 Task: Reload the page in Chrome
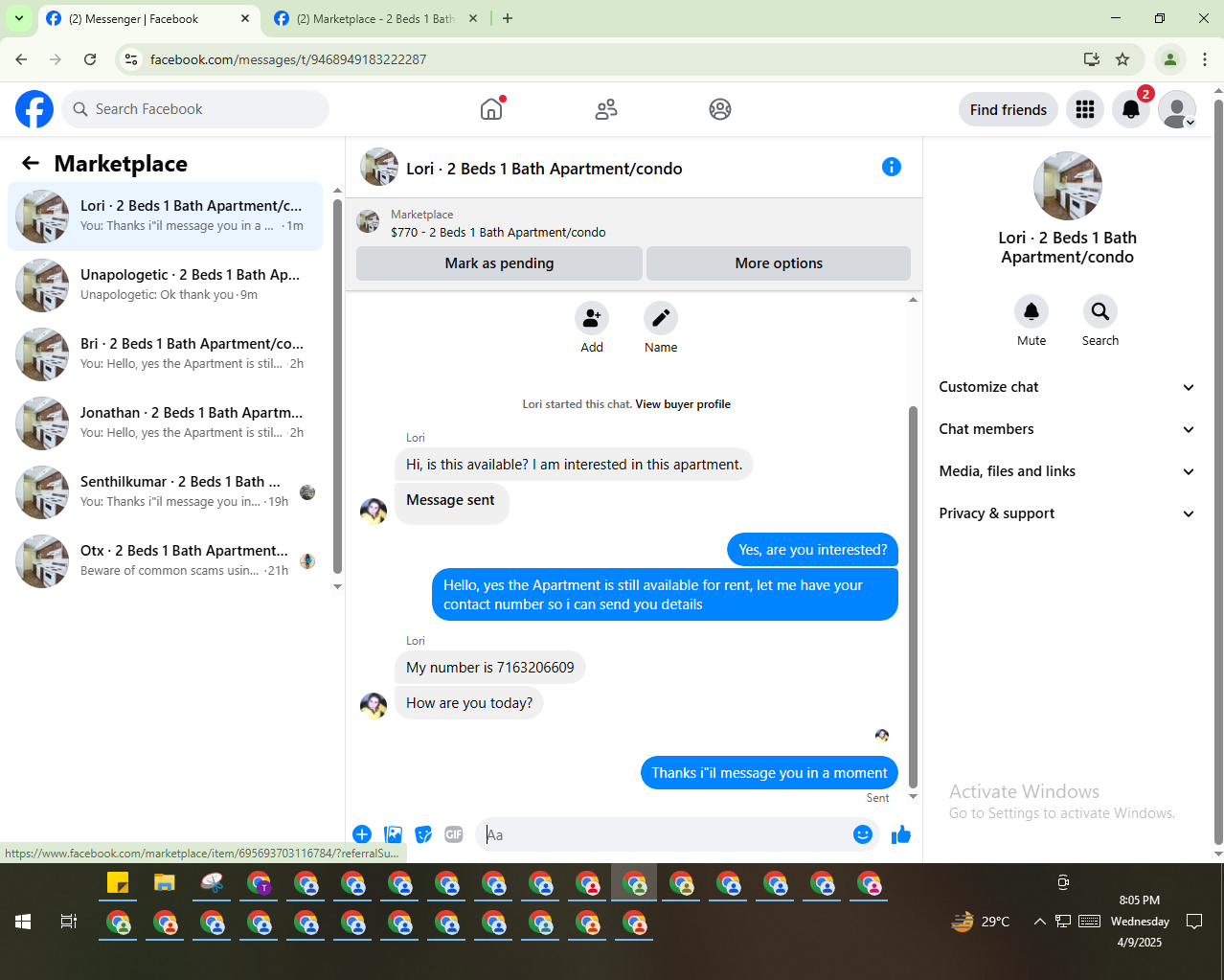[x=90, y=59]
